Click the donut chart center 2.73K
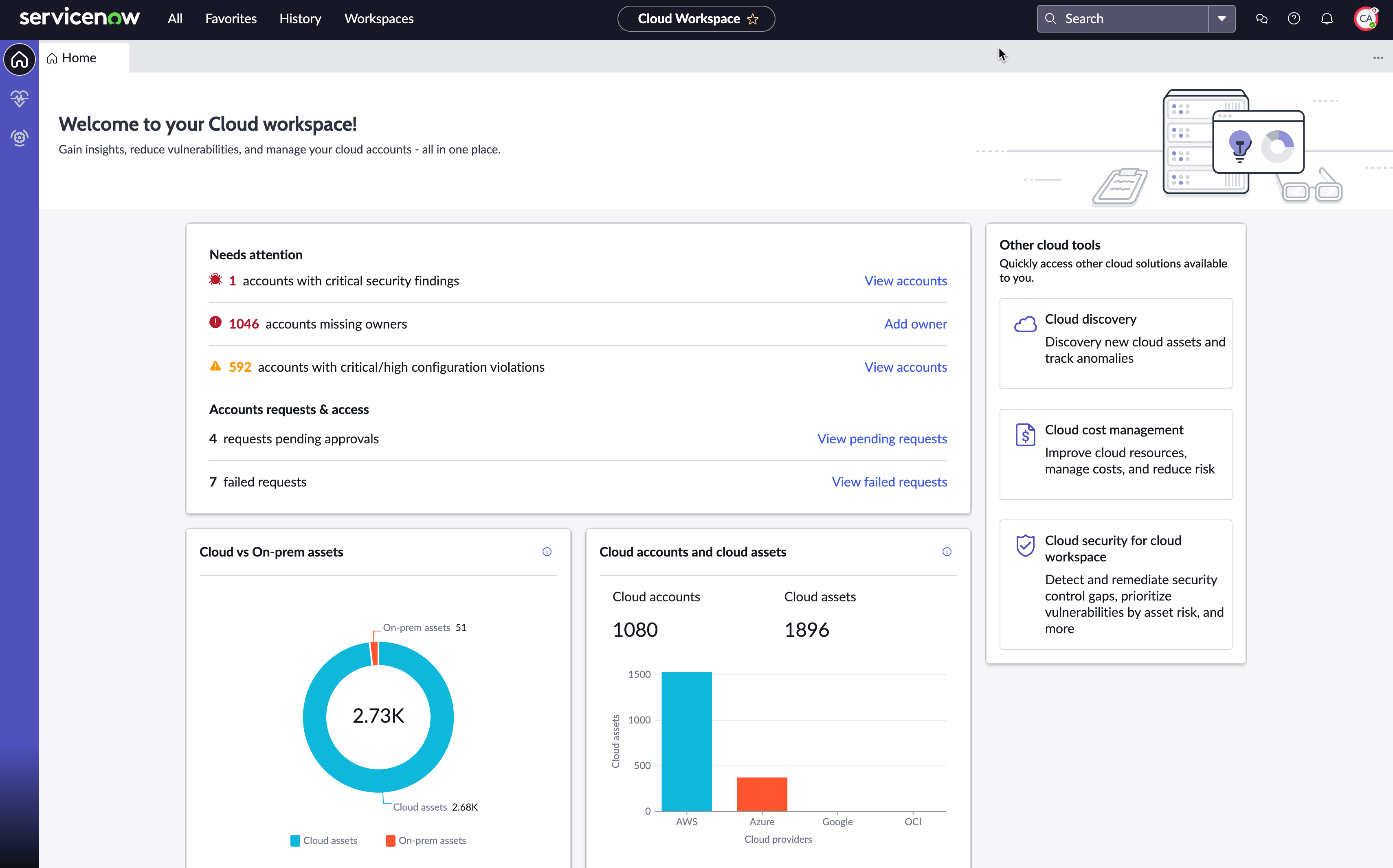This screenshot has width=1393, height=868. point(378,716)
